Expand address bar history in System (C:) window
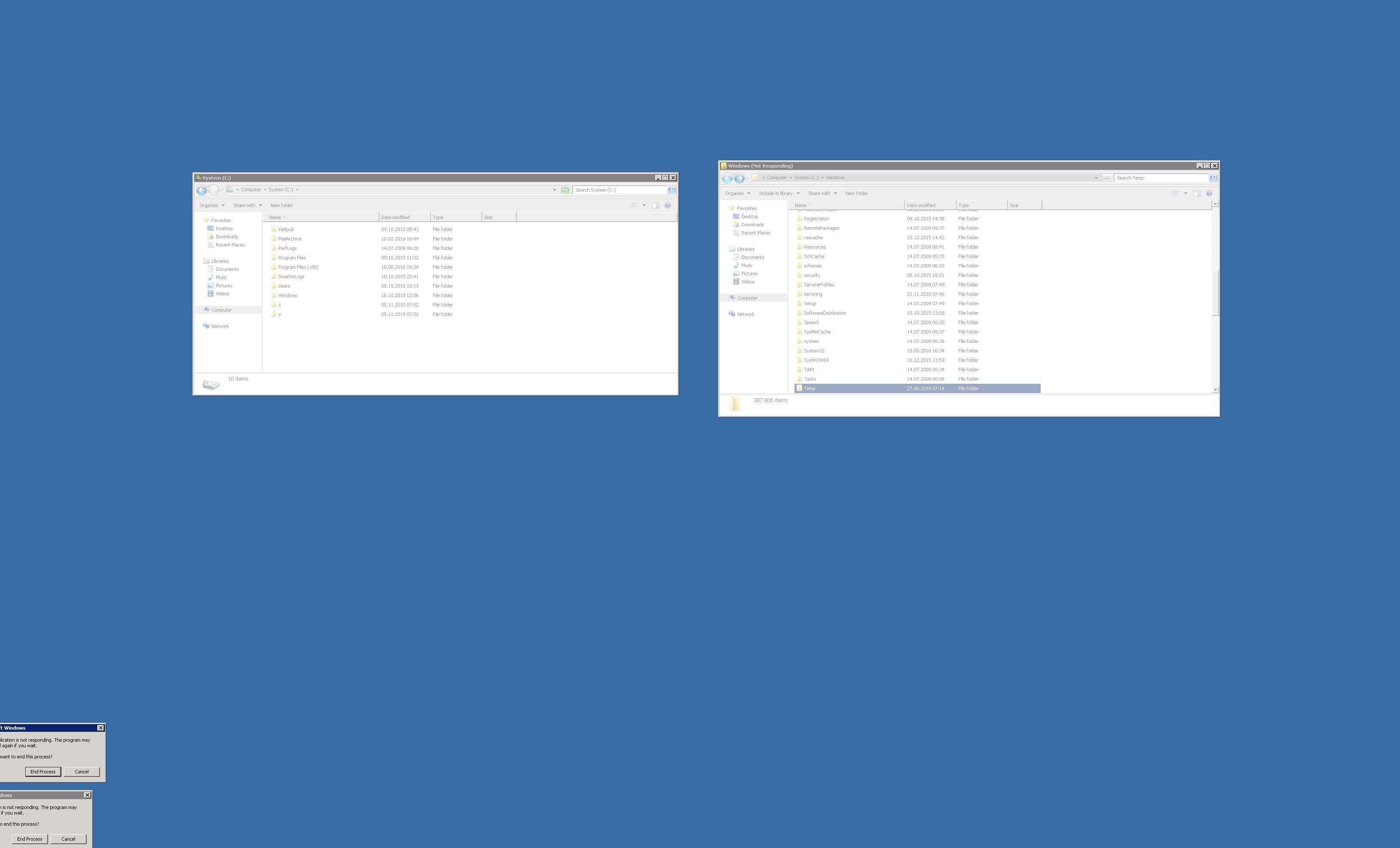Image resolution: width=1400 pixels, height=848 pixels. coord(554,189)
